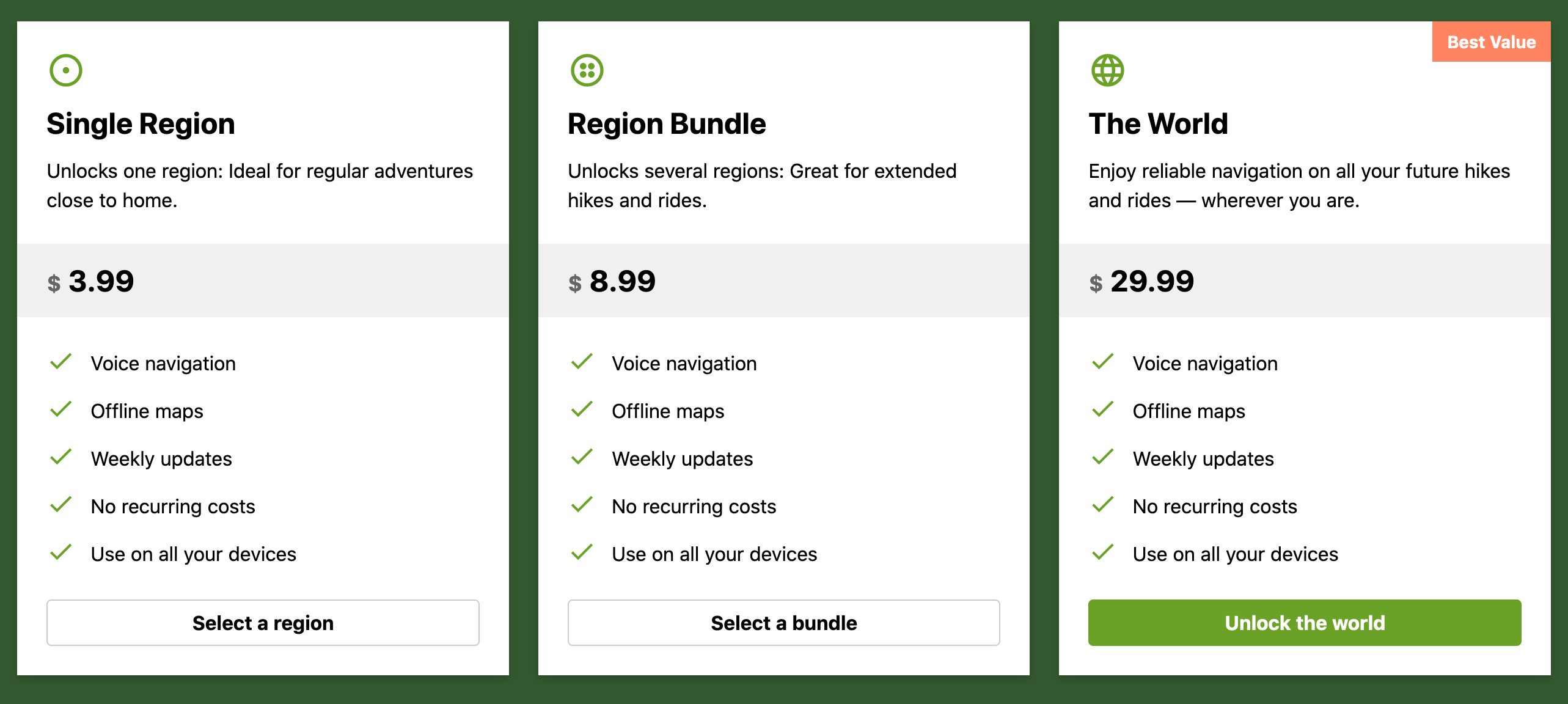This screenshot has height=704, width=1568.
Task: Click checkmark beside Single Region No recurring costs
Action: click(x=61, y=505)
